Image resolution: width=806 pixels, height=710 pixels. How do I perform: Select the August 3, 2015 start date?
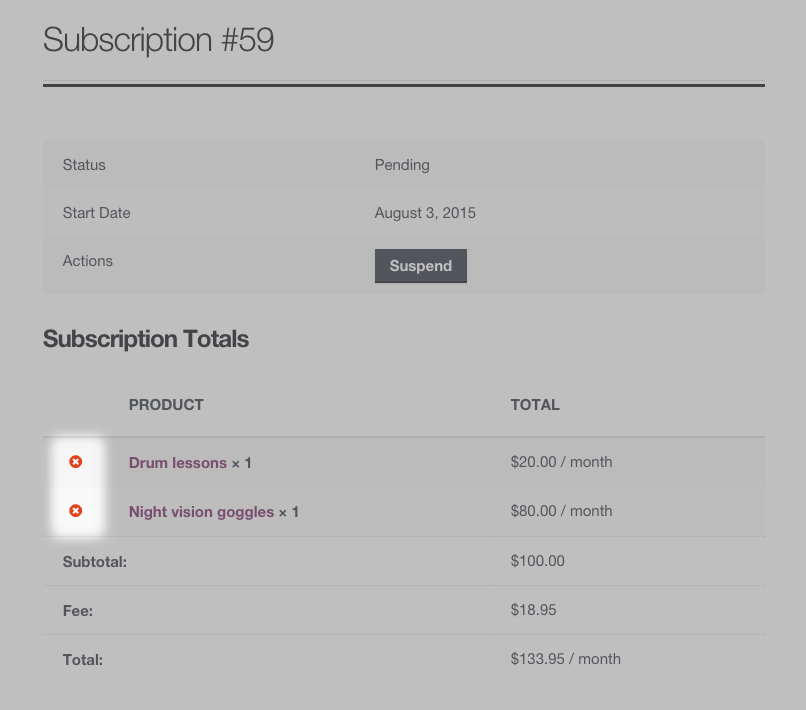click(x=425, y=213)
